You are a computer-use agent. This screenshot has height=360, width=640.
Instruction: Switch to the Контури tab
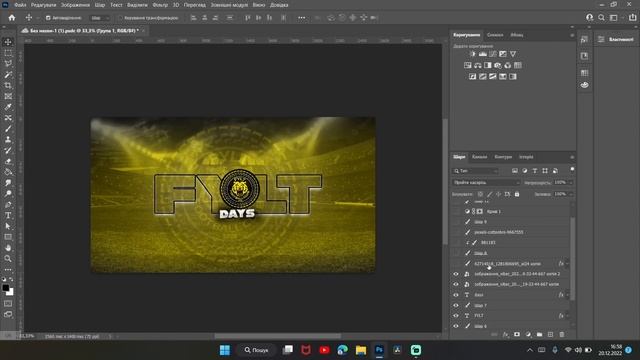(x=503, y=157)
